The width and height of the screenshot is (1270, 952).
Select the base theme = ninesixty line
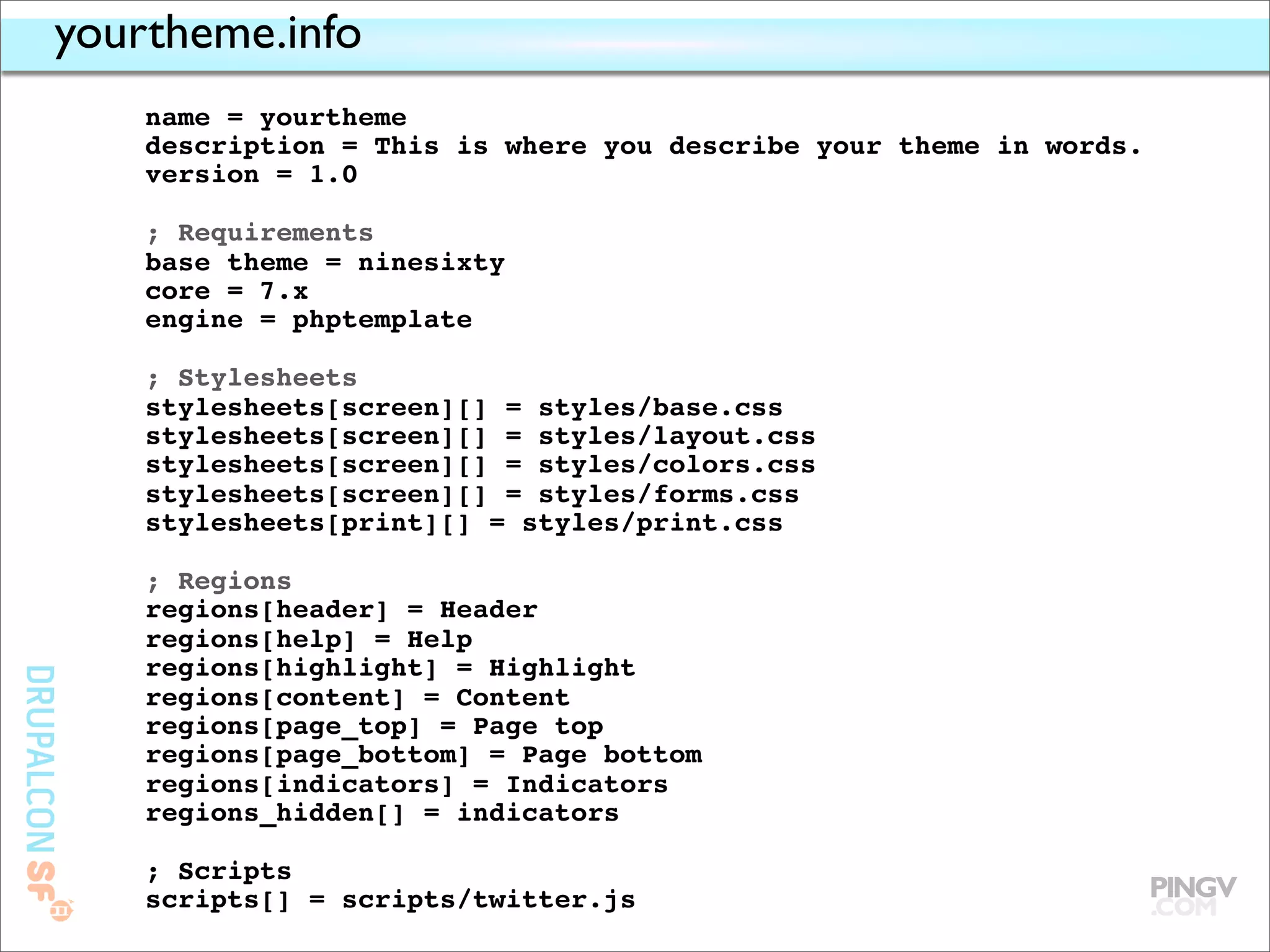(325, 263)
